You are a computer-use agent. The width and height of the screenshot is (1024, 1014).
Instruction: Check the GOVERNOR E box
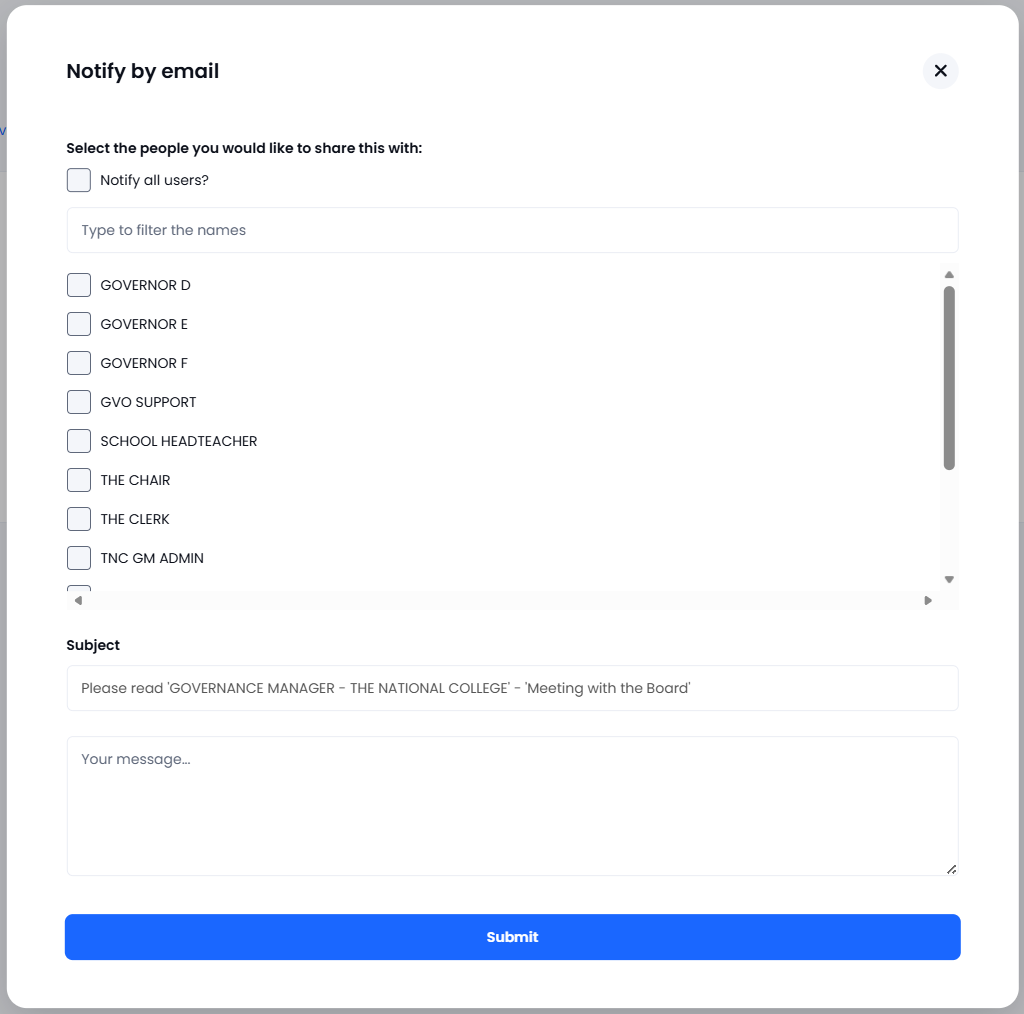point(78,324)
